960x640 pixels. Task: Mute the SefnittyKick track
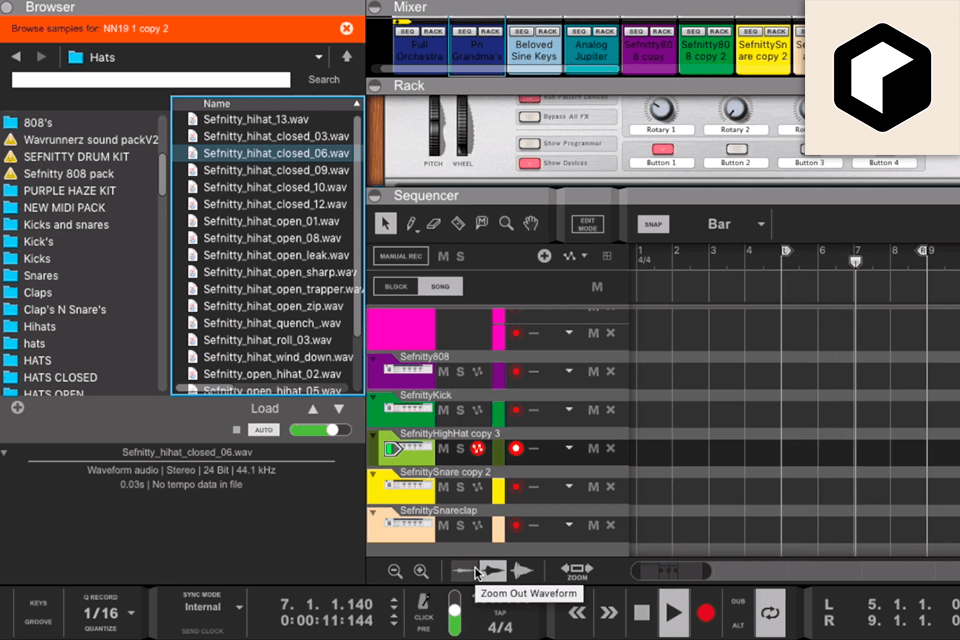click(x=445, y=409)
